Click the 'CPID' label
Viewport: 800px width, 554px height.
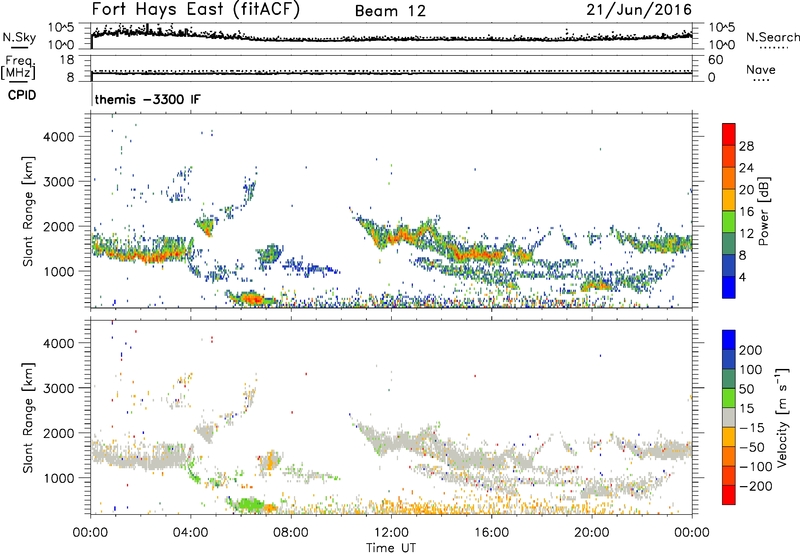[22, 95]
